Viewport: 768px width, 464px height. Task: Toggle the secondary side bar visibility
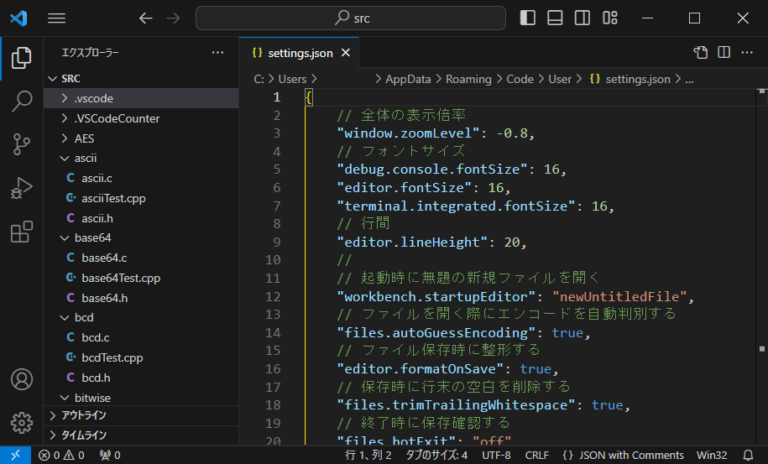tap(582, 18)
